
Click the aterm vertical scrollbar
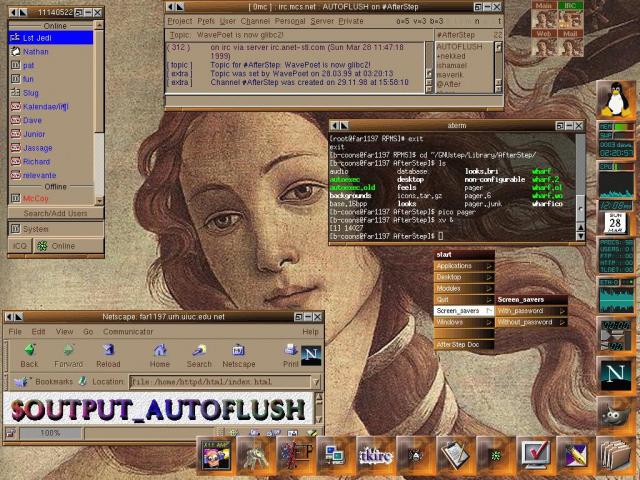coord(580,187)
